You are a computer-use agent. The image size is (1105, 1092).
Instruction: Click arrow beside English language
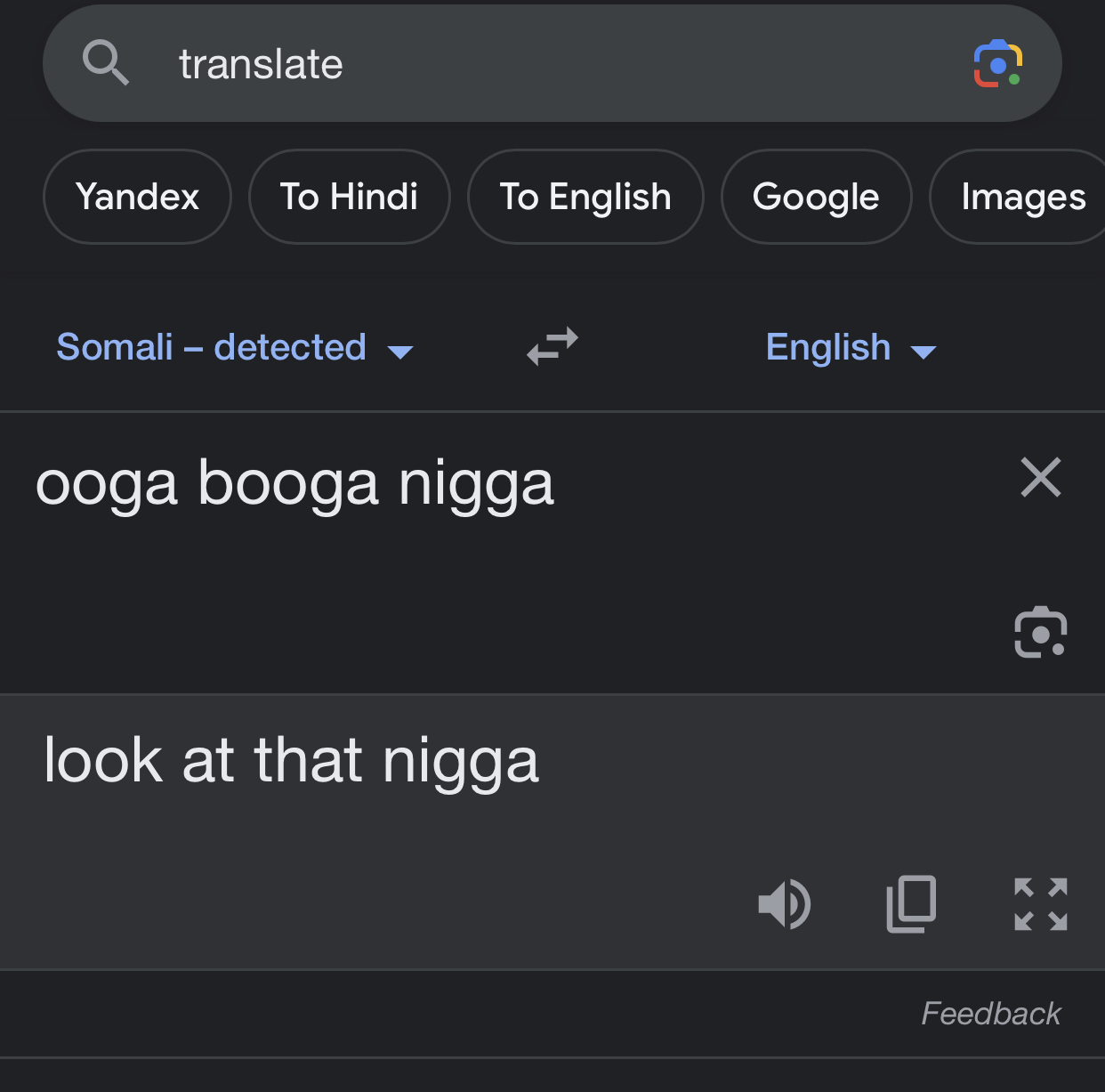[924, 352]
